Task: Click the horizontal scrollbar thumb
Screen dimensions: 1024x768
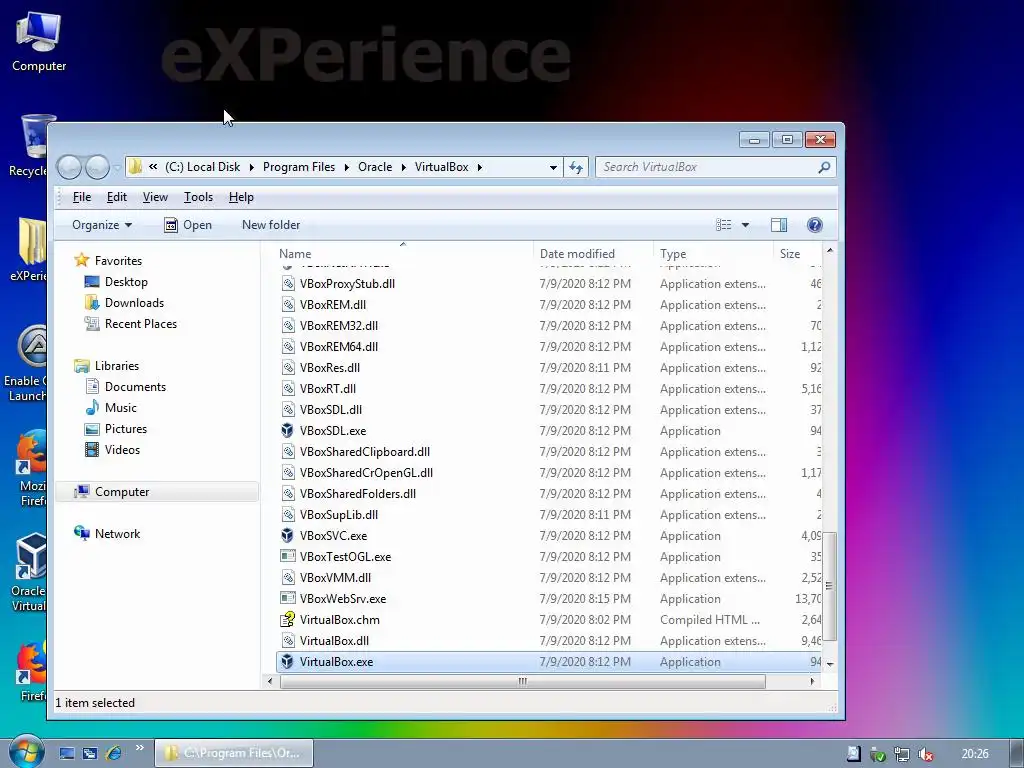Action: pos(522,681)
